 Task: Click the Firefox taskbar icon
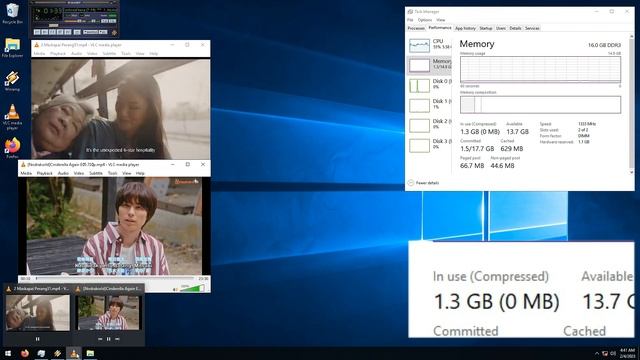pyautogui.click(x=24, y=353)
